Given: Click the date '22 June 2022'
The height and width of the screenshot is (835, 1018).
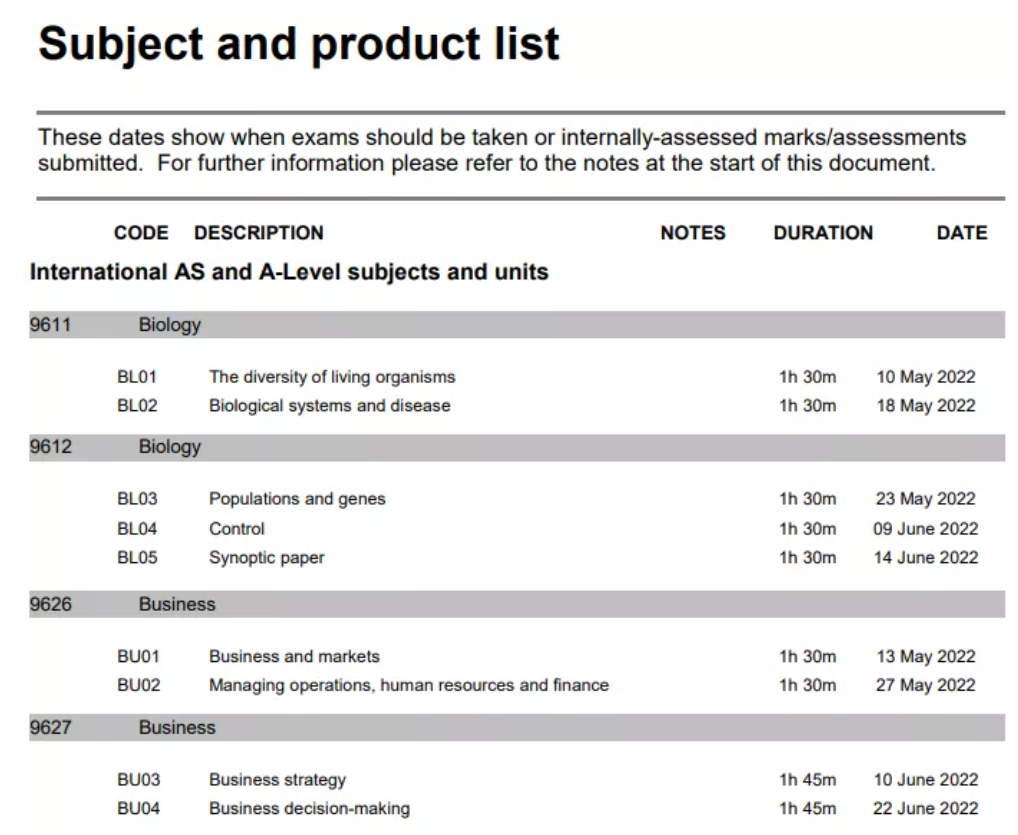Looking at the screenshot, I should click(925, 809).
